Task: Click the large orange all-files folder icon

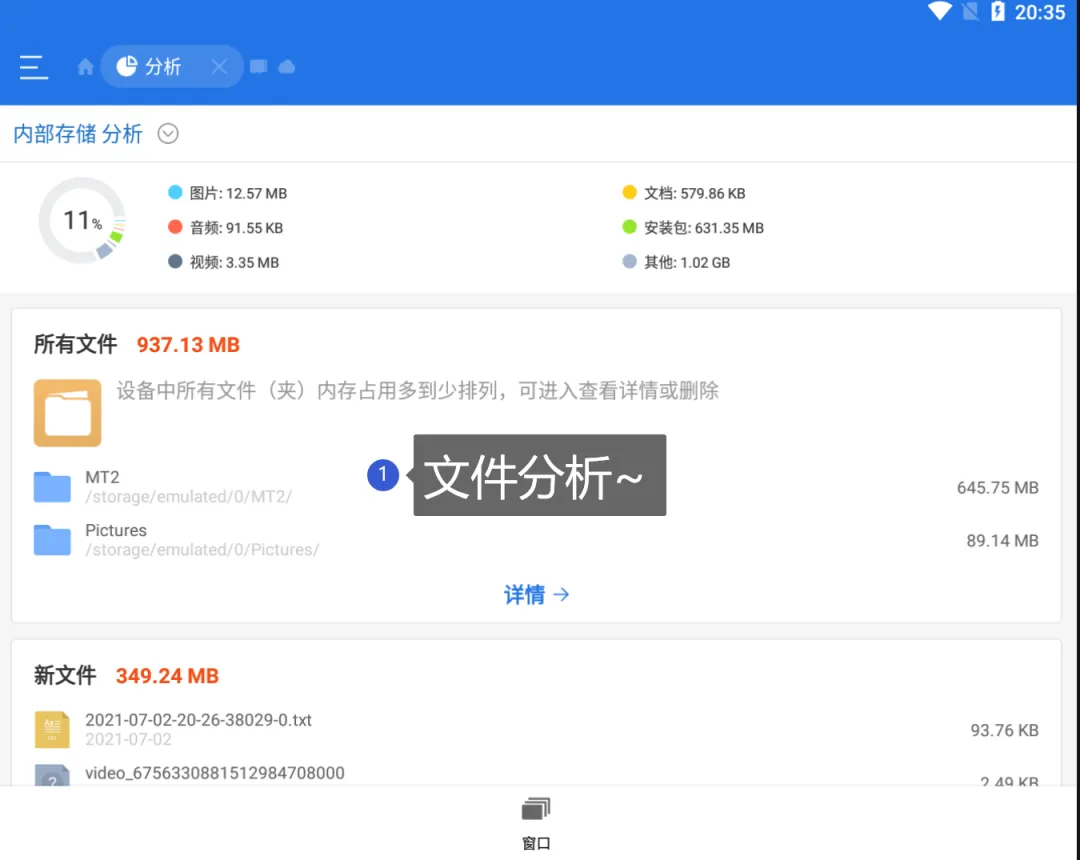Action: pos(67,412)
